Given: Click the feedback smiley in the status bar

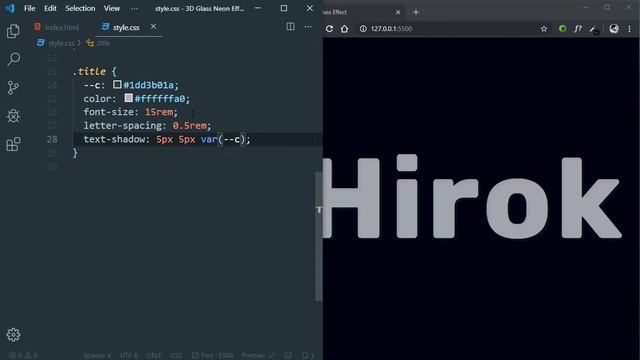Looking at the screenshot, I should pyautogui.click(x=288, y=356).
